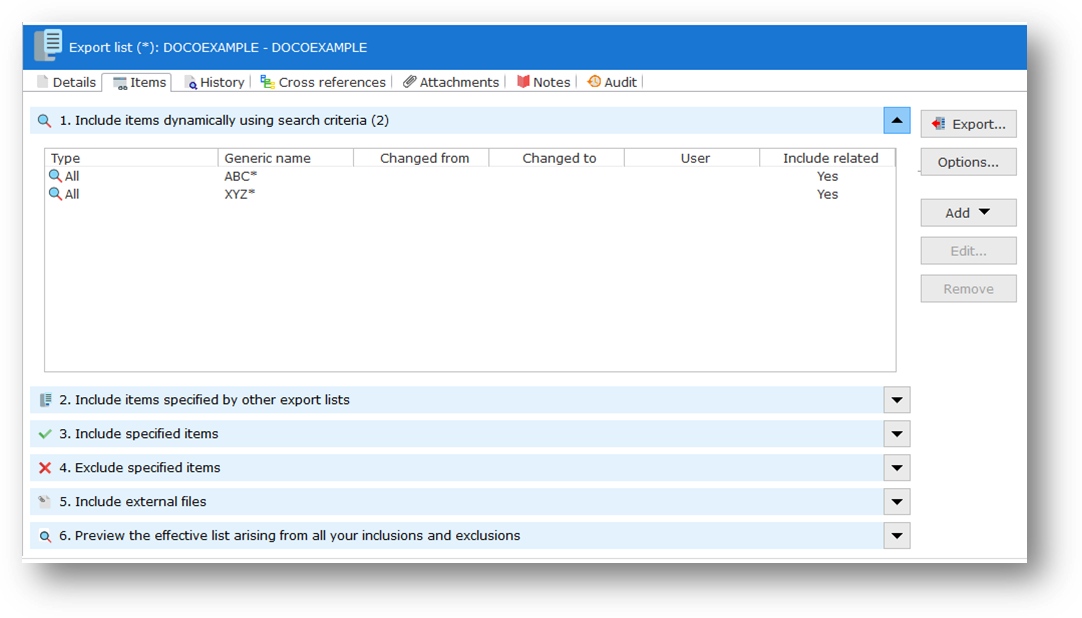Sort by the Generic name column header

point(286,158)
